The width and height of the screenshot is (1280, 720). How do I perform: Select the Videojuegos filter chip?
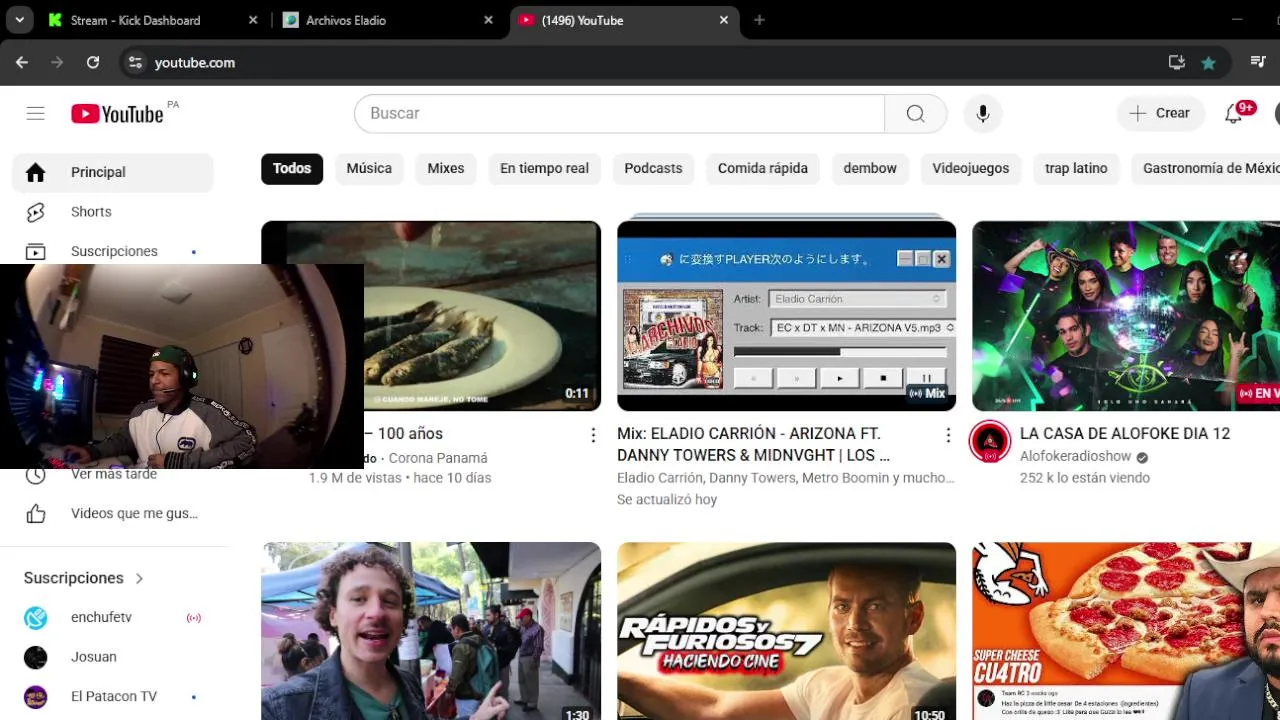click(x=971, y=168)
